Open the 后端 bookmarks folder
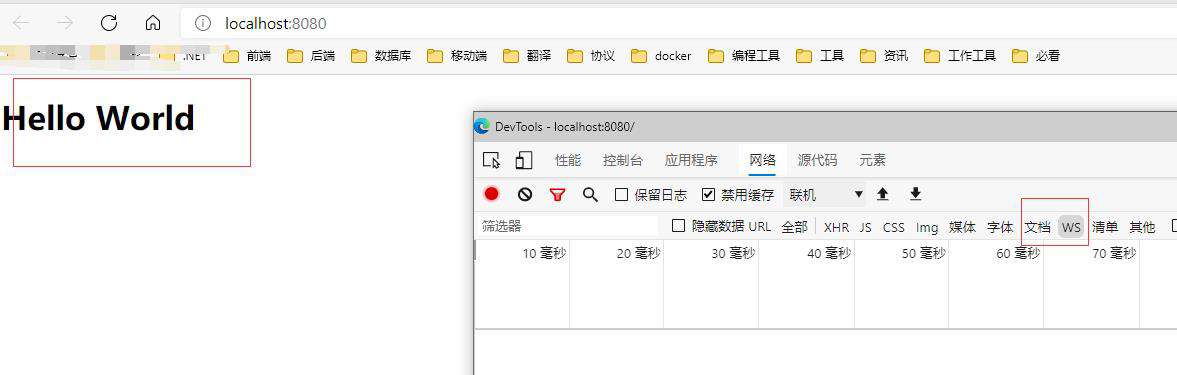Image resolution: width=1177 pixels, height=375 pixels. [311, 56]
